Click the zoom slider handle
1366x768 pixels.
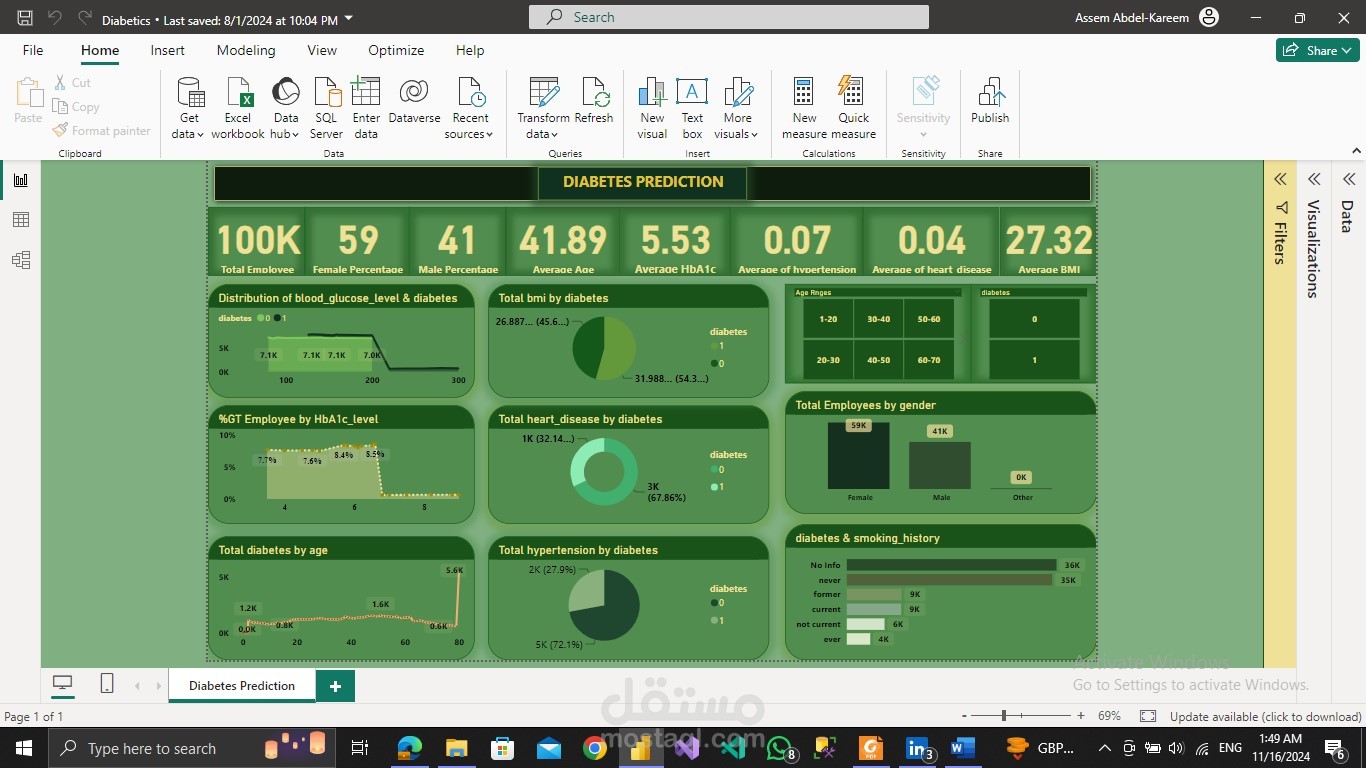[x=1004, y=716]
